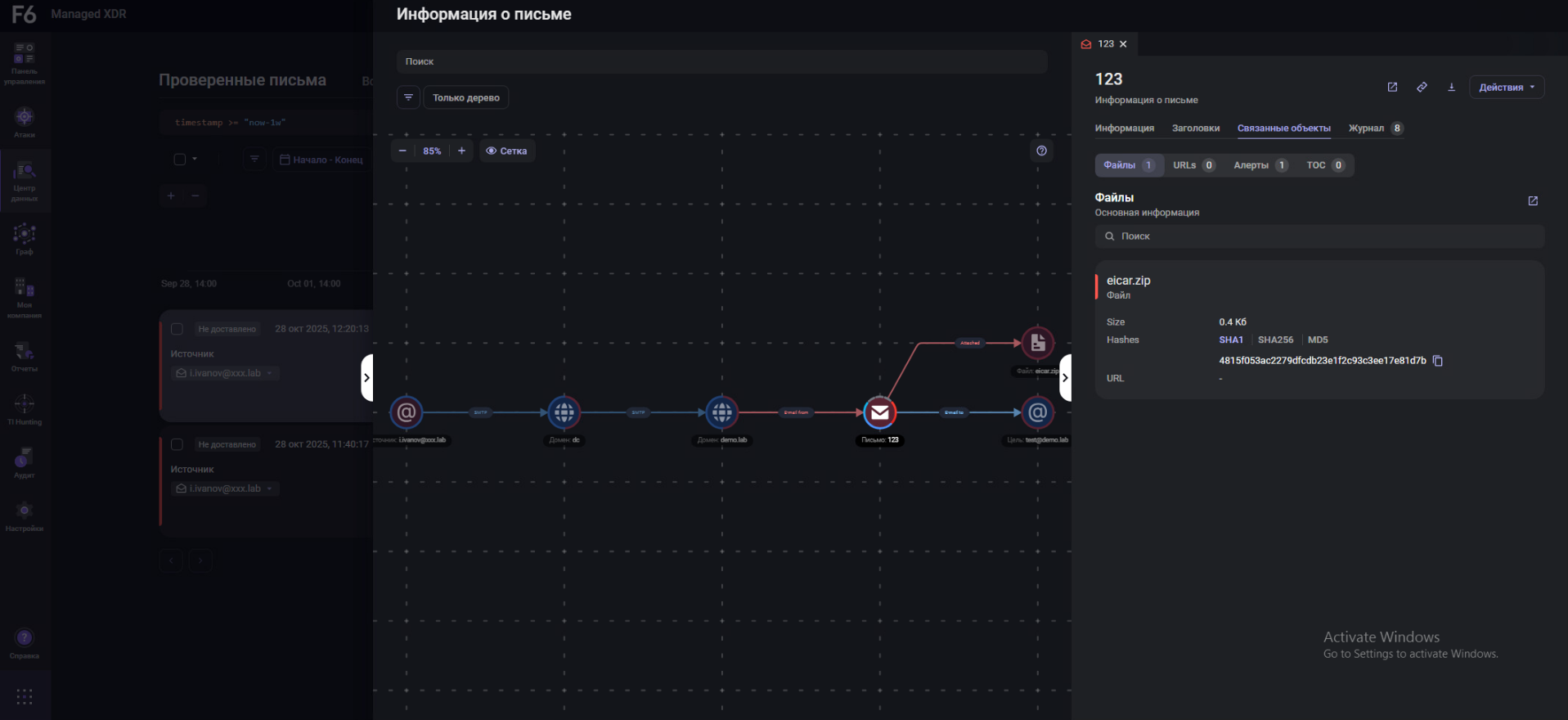Collapse the right details panel arrow
1568x720 pixels.
coord(1064,378)
